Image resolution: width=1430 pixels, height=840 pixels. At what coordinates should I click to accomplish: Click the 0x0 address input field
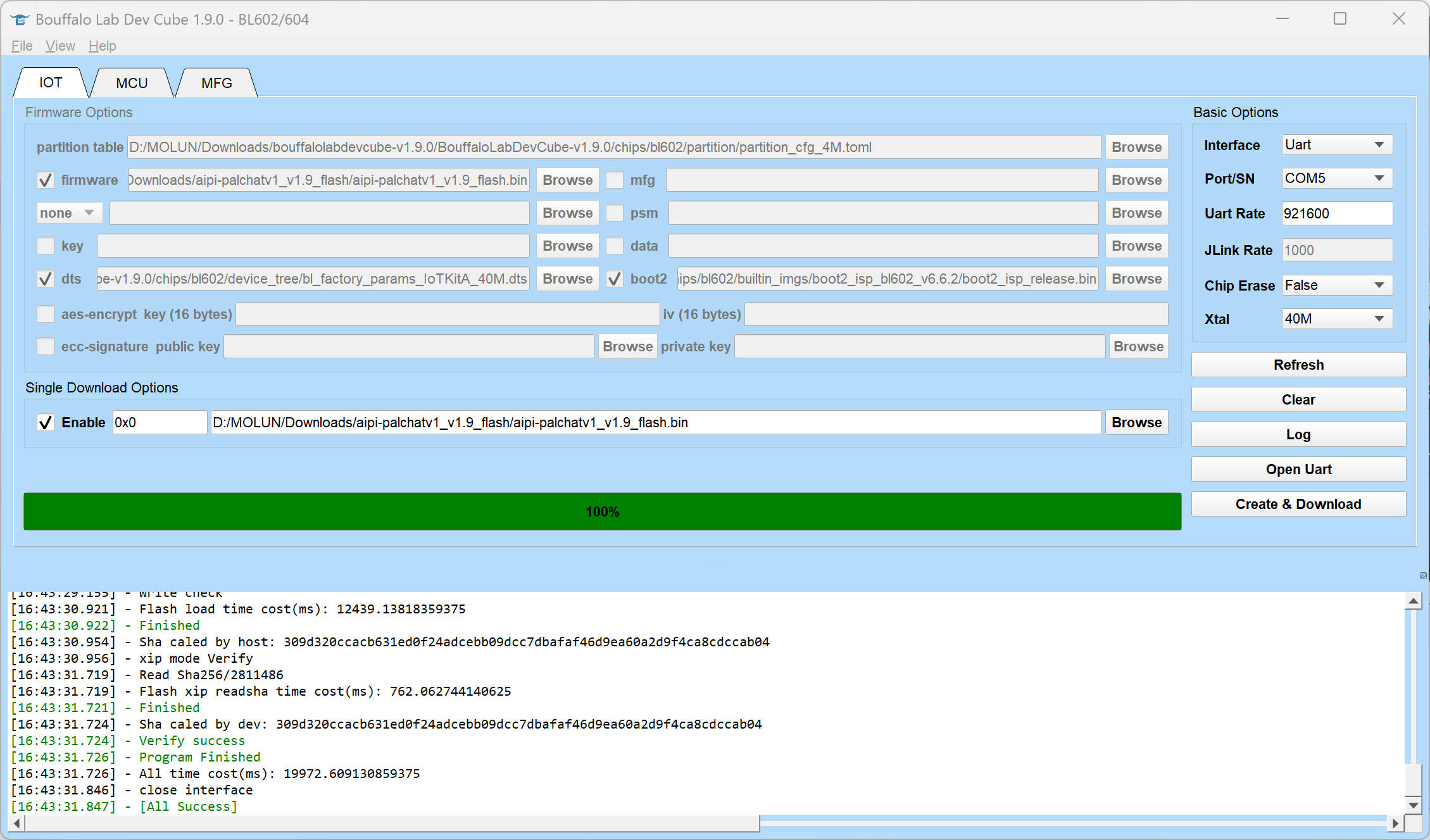160,422
